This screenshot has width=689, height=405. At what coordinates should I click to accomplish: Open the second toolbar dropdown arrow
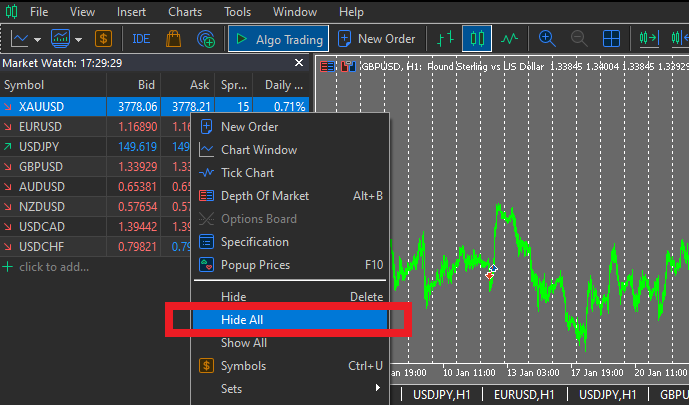(78, 39)
